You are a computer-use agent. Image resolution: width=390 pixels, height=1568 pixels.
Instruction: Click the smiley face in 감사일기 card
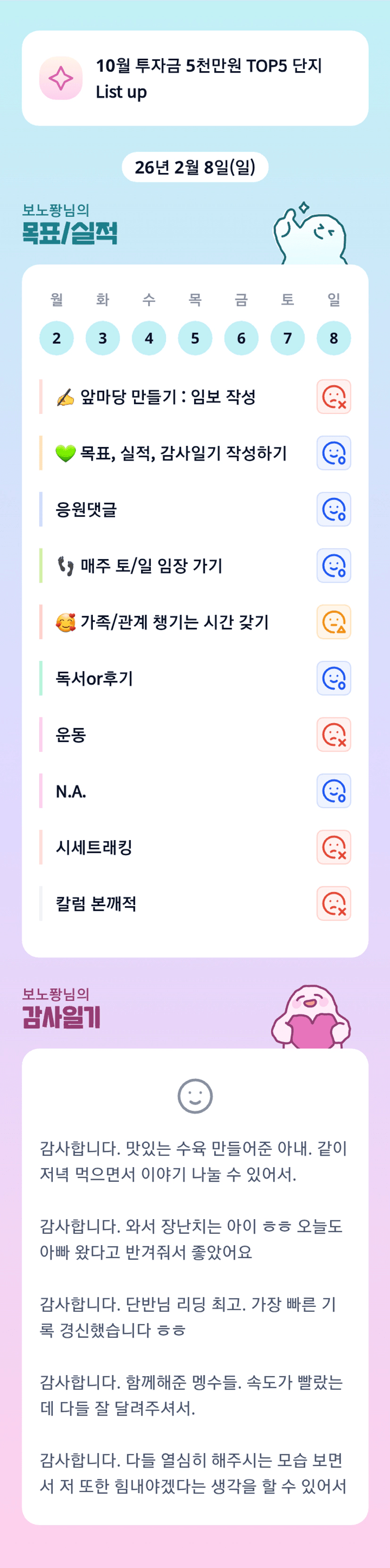click(195, 1096)
